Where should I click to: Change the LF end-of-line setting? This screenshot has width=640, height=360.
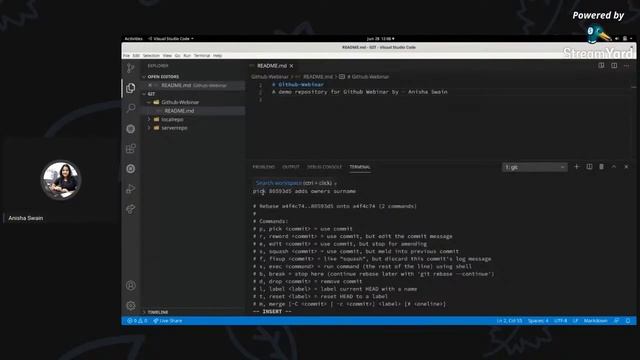click(x=575, y=321)
